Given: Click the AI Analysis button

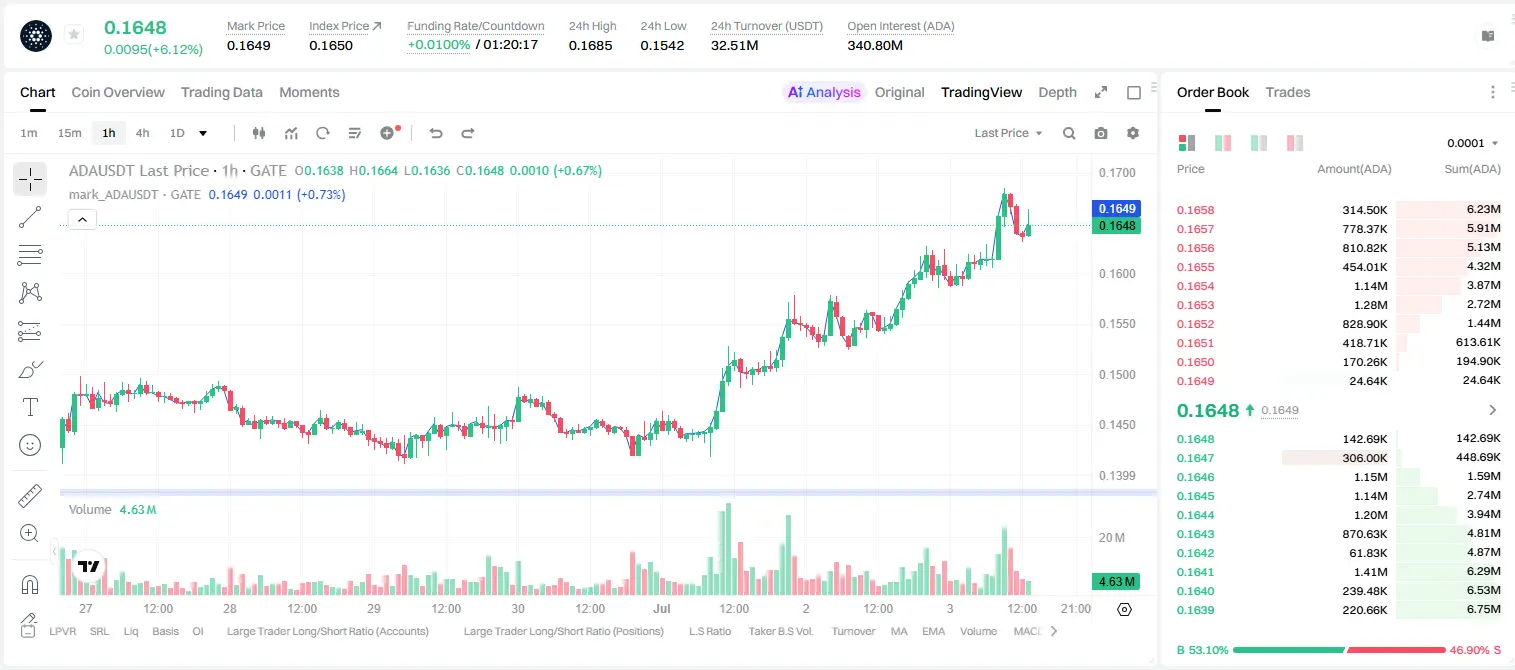Looking at the screenshot, I should (823, 92).
